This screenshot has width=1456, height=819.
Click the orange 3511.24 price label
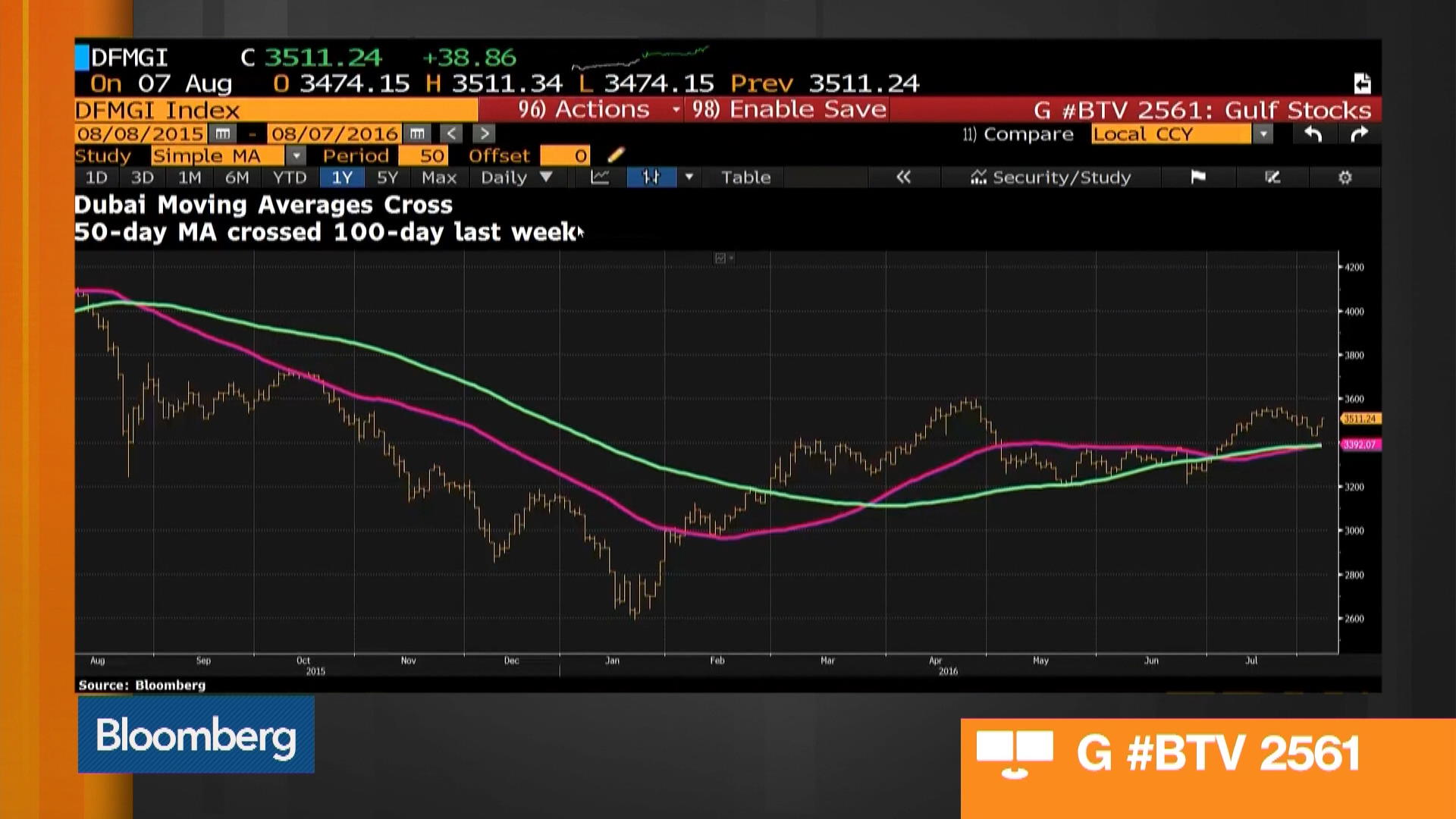tap(1360, 419)
